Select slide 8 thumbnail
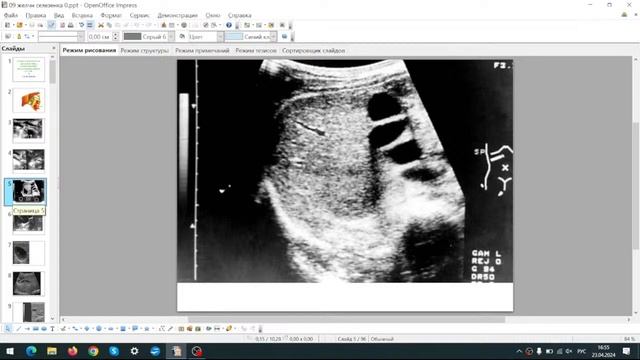This screenshot has height=360, width=640. coord(29,283)
